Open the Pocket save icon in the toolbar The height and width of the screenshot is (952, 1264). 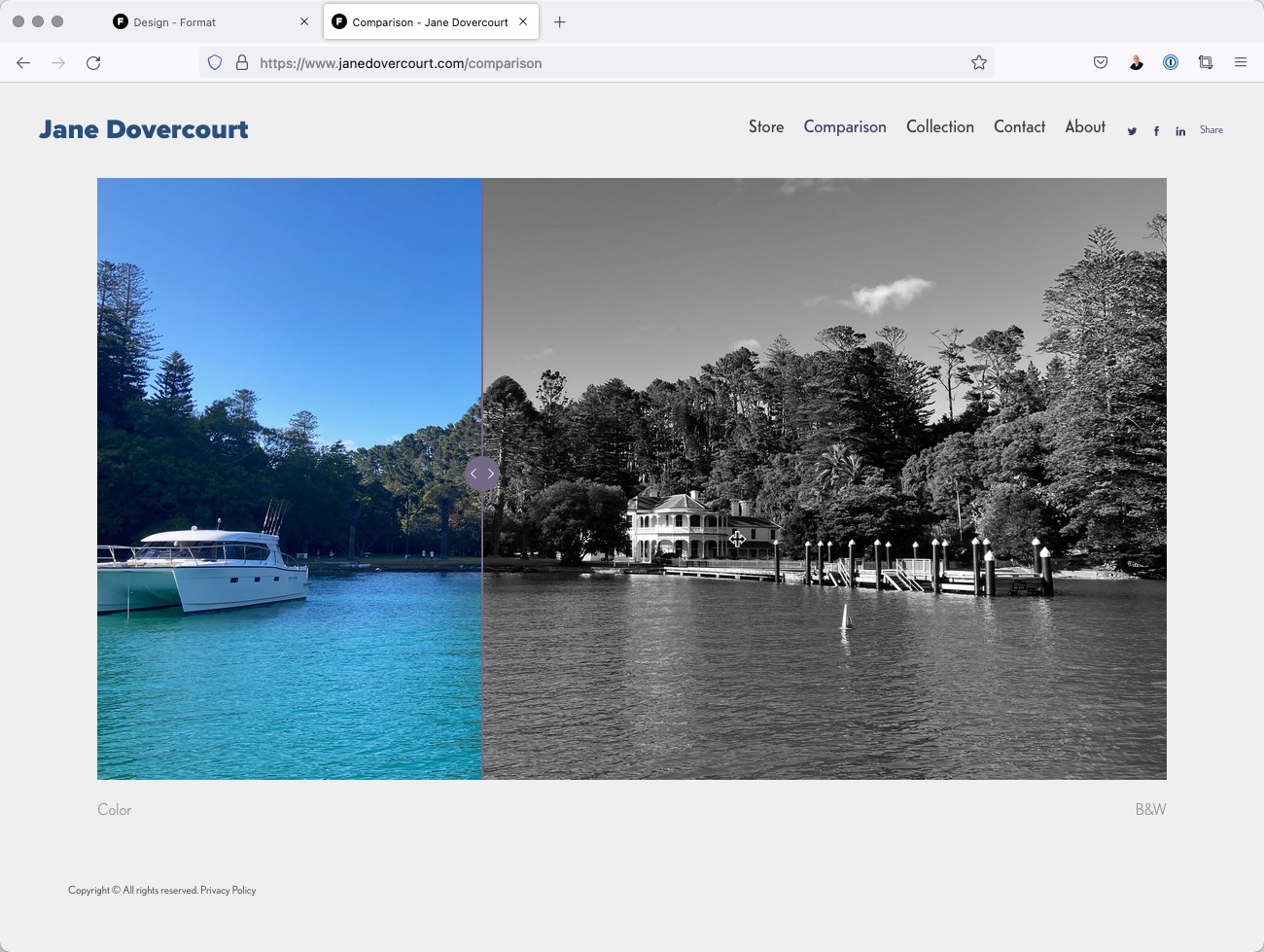coord(1100,62)
